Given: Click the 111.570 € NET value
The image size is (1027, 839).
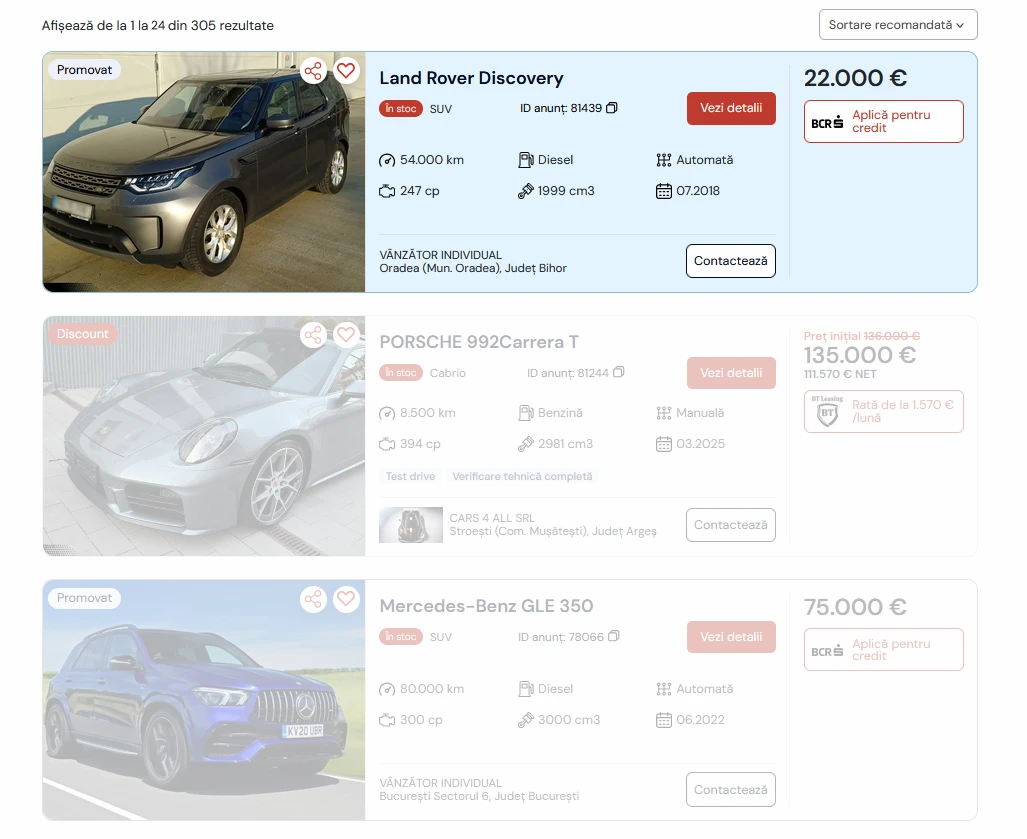Looking at the screenshot, I should [840, 374].
